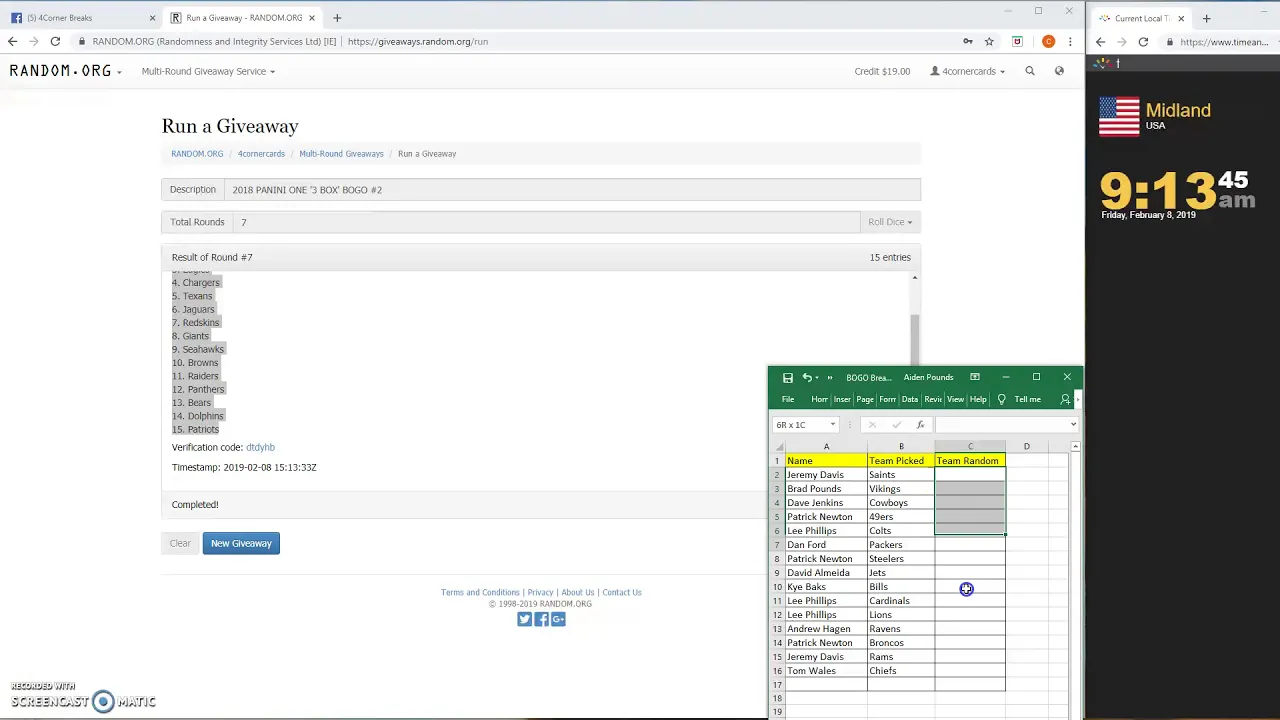Click the RANDOM.ORG address bar URL
1280x720 pixels.
[x=418, y=42]
